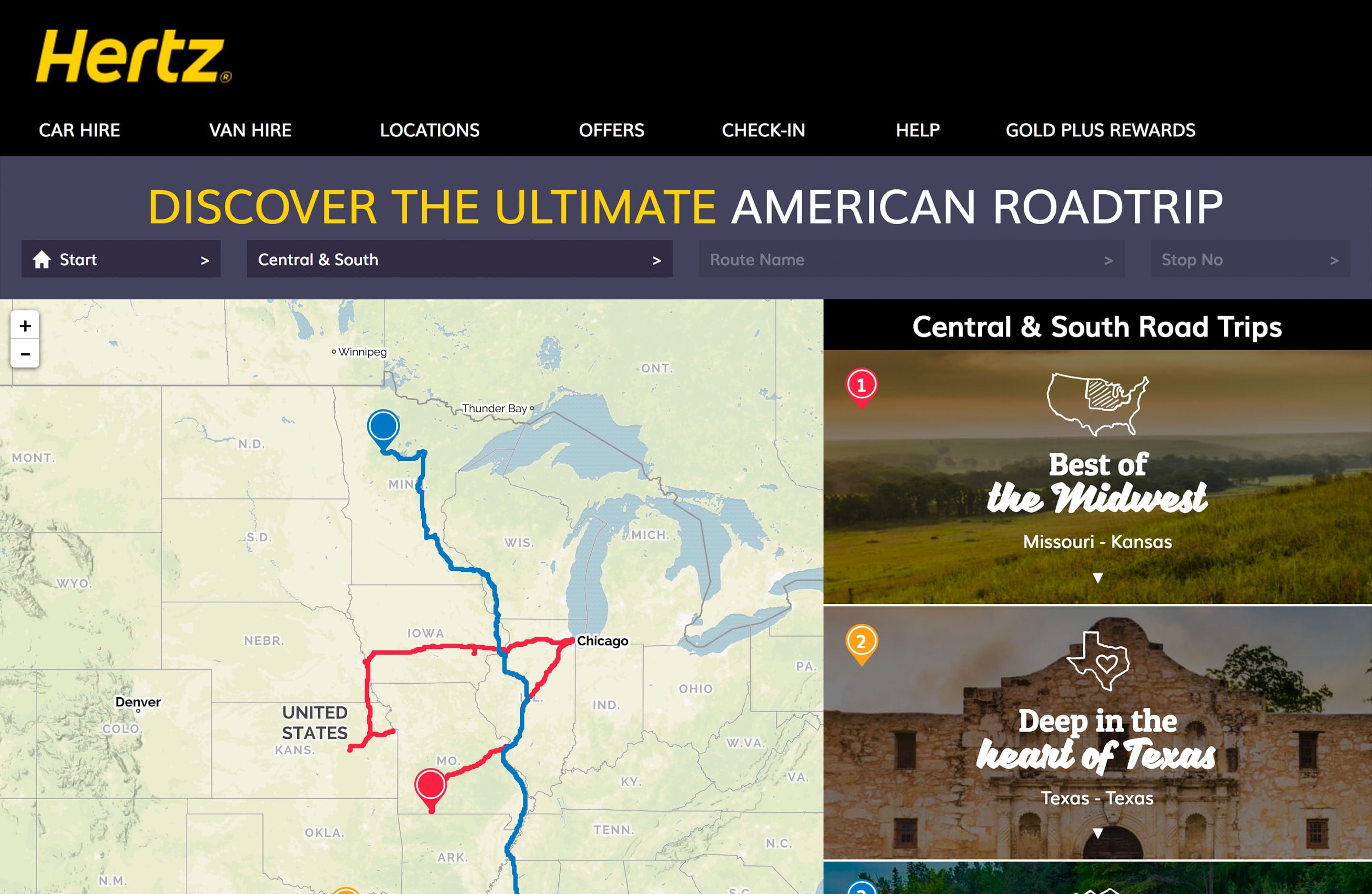Screen dimensions: 1372x894
Task: Open the CAR HIRE menu
Action: pyautogui.click(x=80, y=131)
